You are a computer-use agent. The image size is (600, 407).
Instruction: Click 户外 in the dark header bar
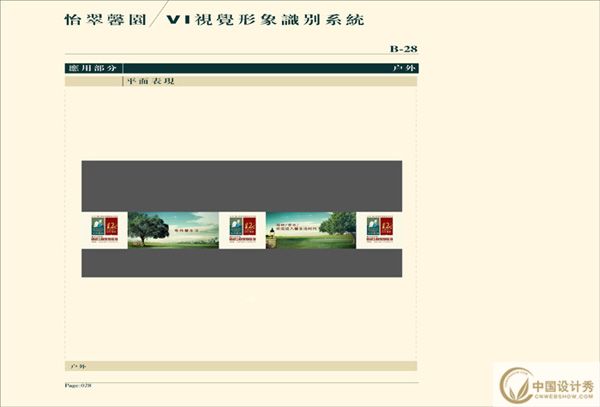click(x=404, y=68)
